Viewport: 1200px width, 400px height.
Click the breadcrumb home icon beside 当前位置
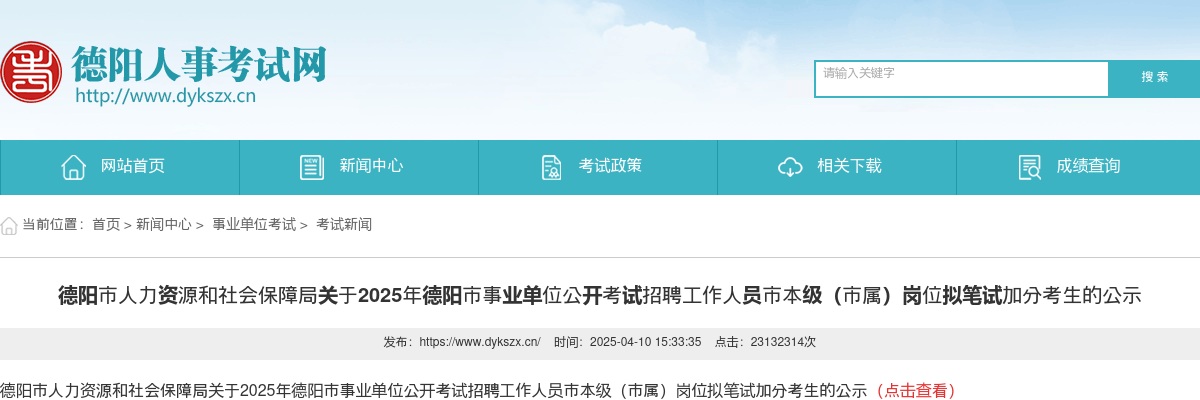[9, 225]
